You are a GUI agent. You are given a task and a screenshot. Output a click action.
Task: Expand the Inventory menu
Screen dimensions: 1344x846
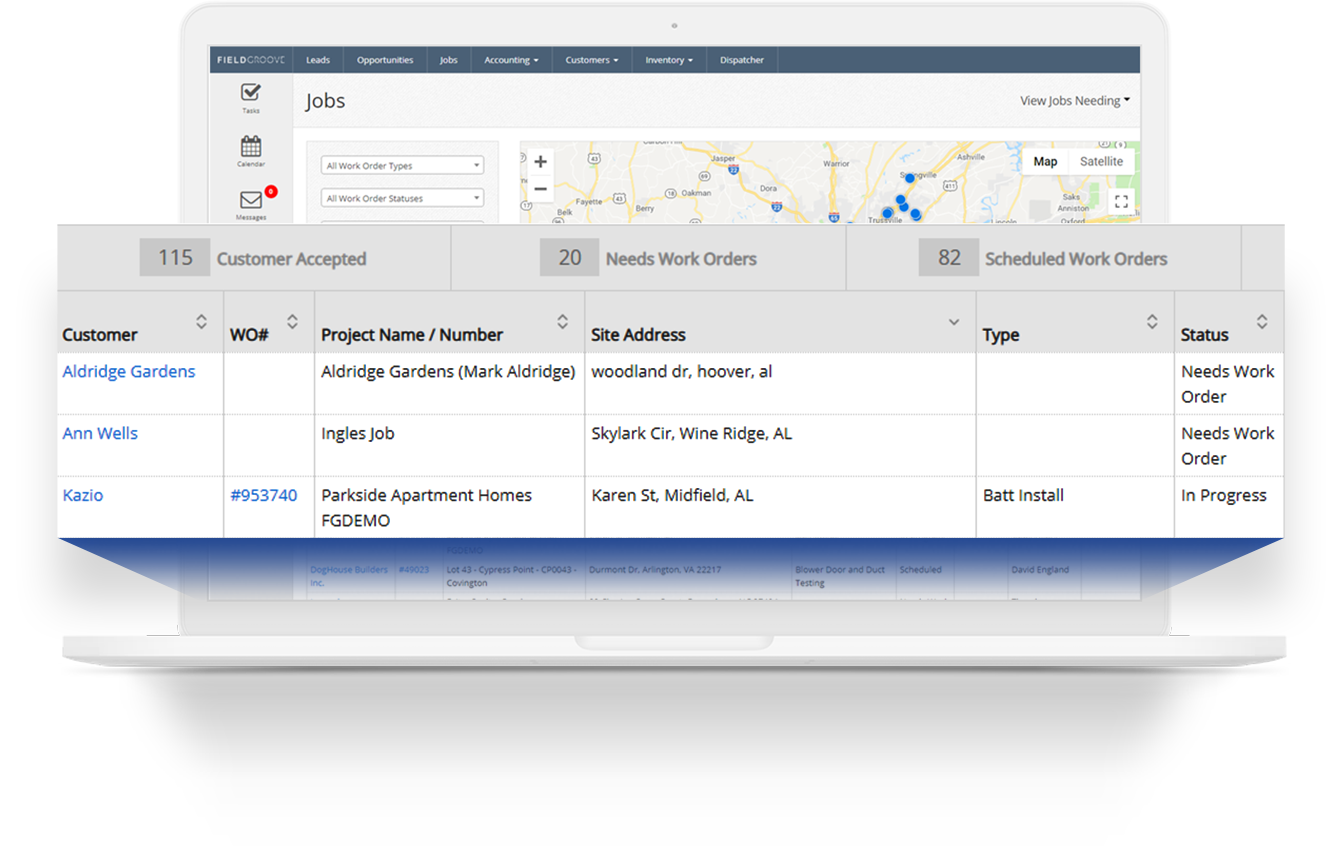pyautogui.click(x=669, y=60)
